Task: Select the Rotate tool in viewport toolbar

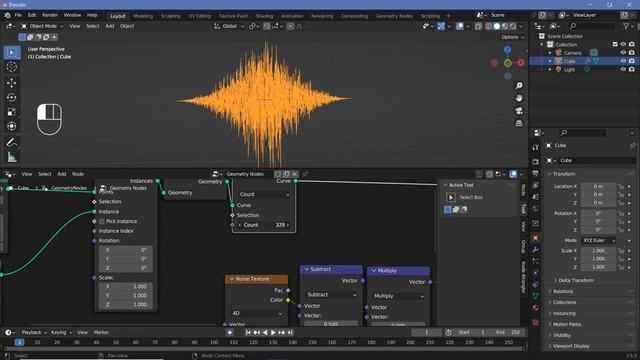Action: pos(11,98)
